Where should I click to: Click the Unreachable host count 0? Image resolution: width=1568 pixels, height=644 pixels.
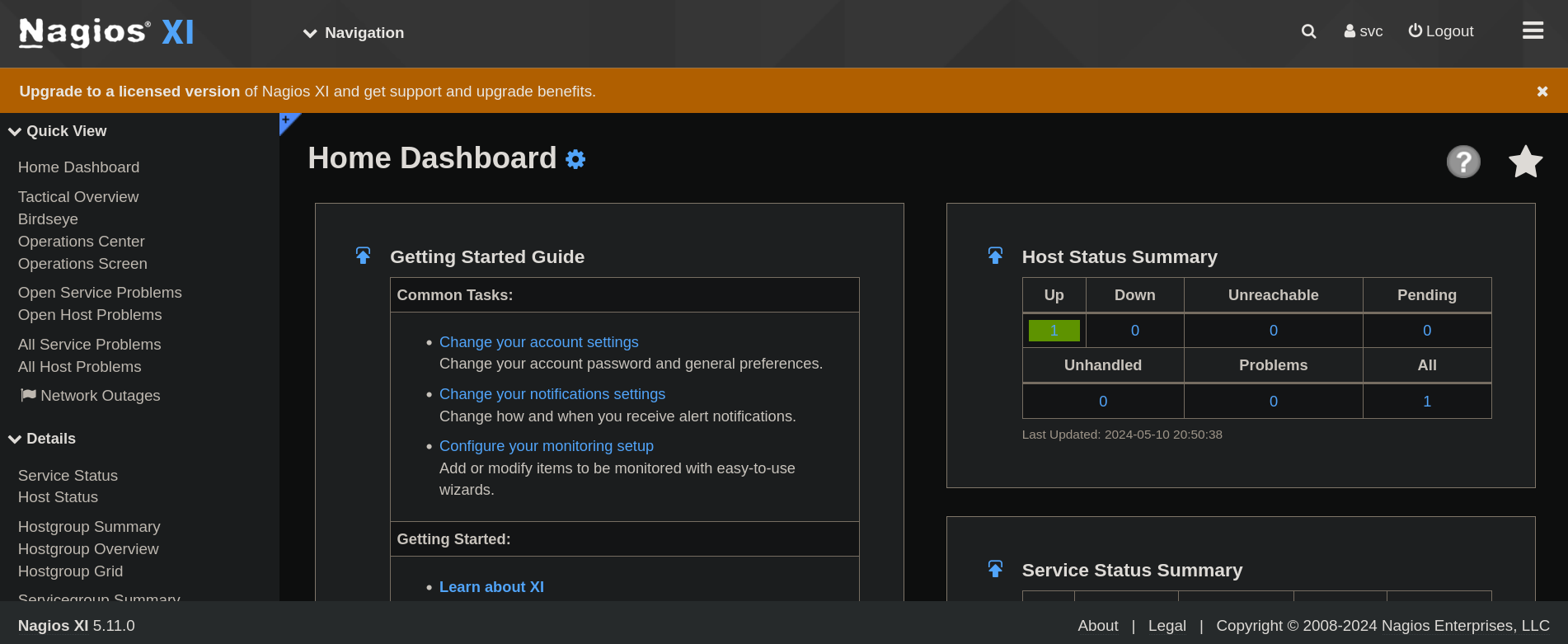point(1274,331)
